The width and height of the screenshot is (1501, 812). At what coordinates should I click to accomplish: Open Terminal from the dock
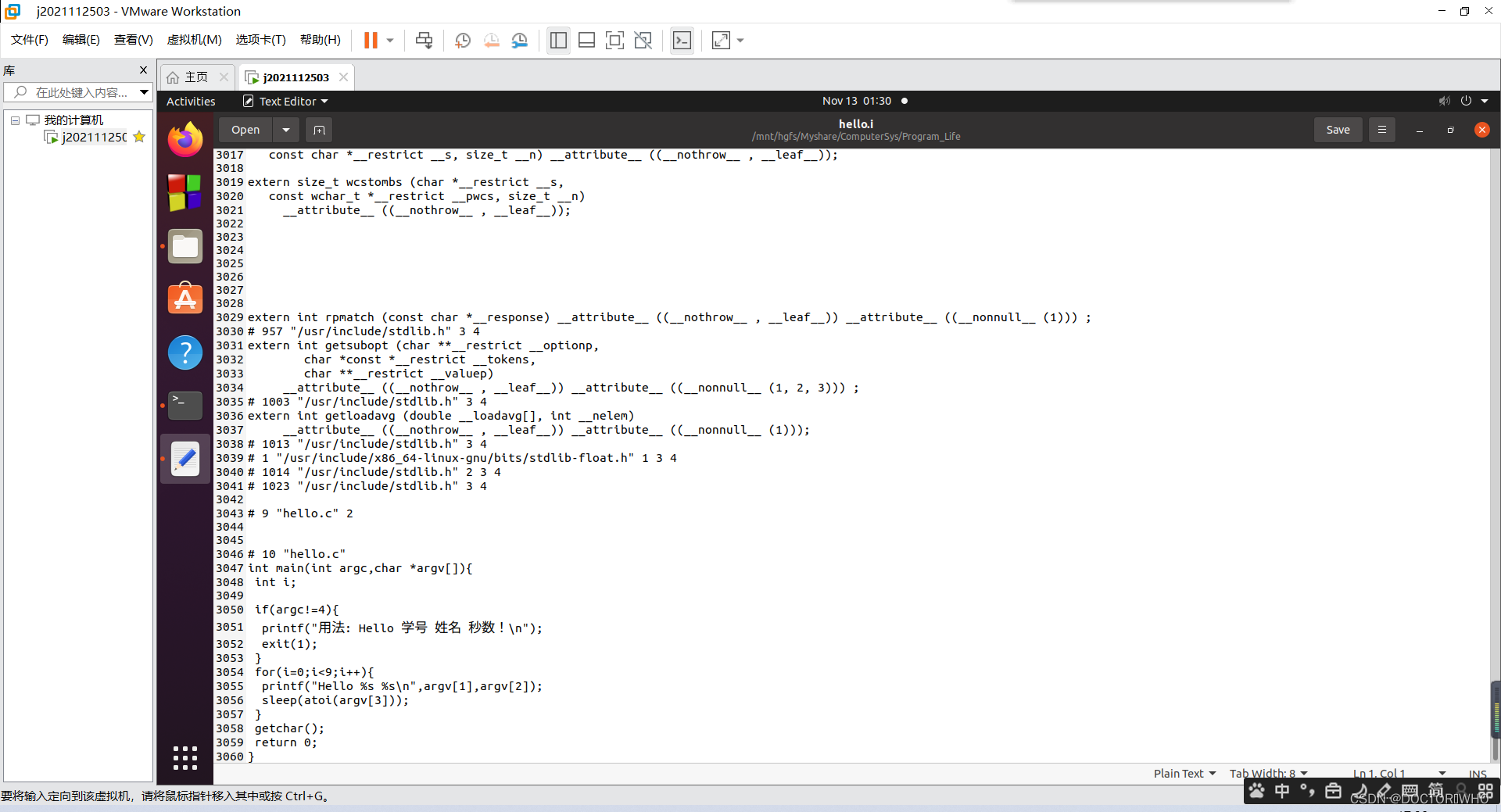point(185,406)
